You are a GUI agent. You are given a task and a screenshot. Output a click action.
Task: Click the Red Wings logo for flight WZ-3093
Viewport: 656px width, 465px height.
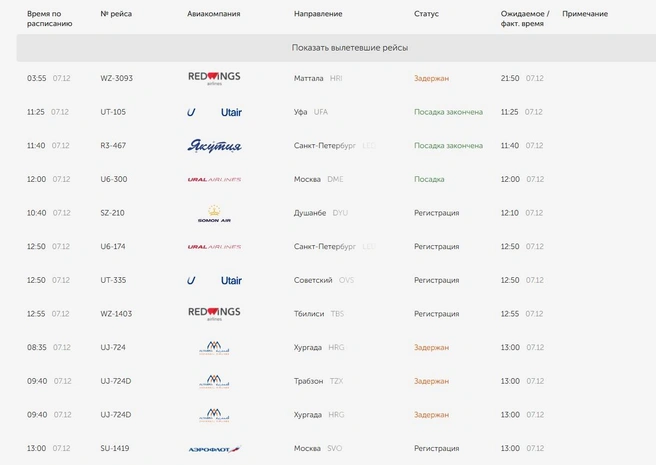214,78
